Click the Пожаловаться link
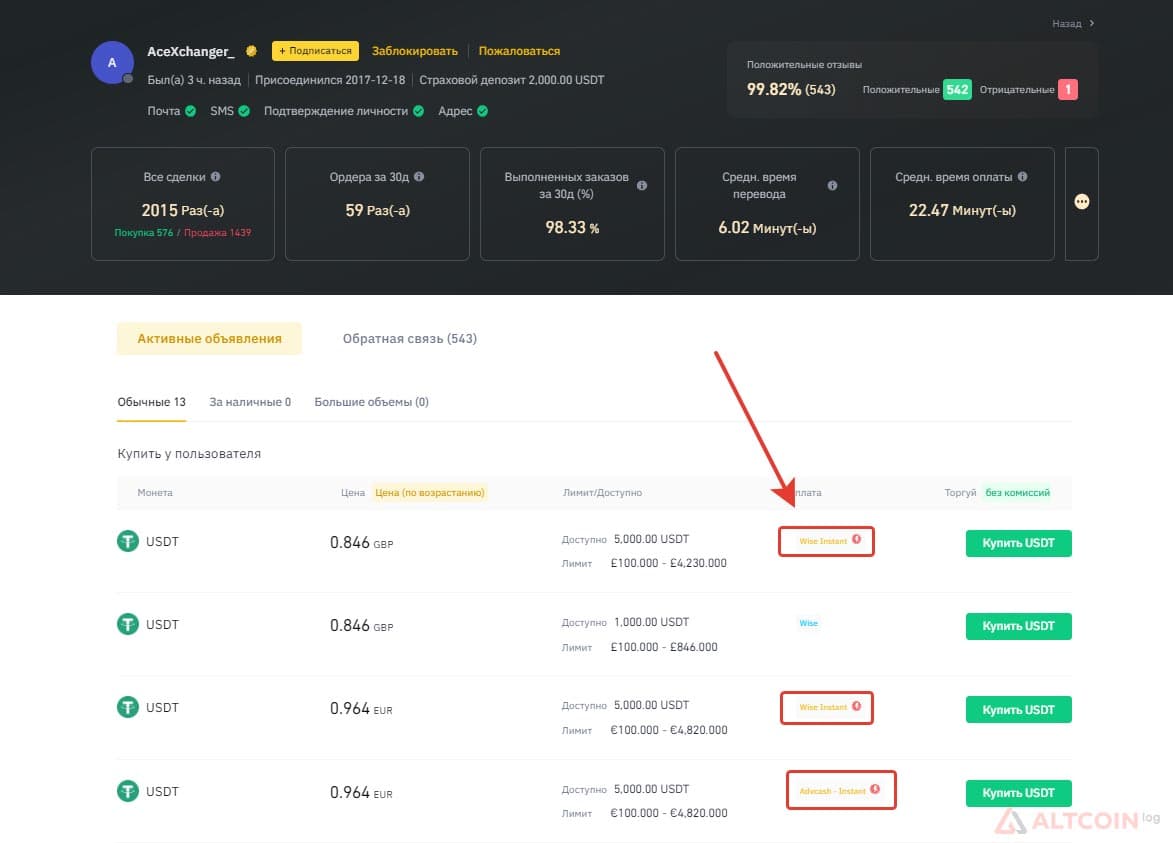1173x843 pixels. (519, 51)
